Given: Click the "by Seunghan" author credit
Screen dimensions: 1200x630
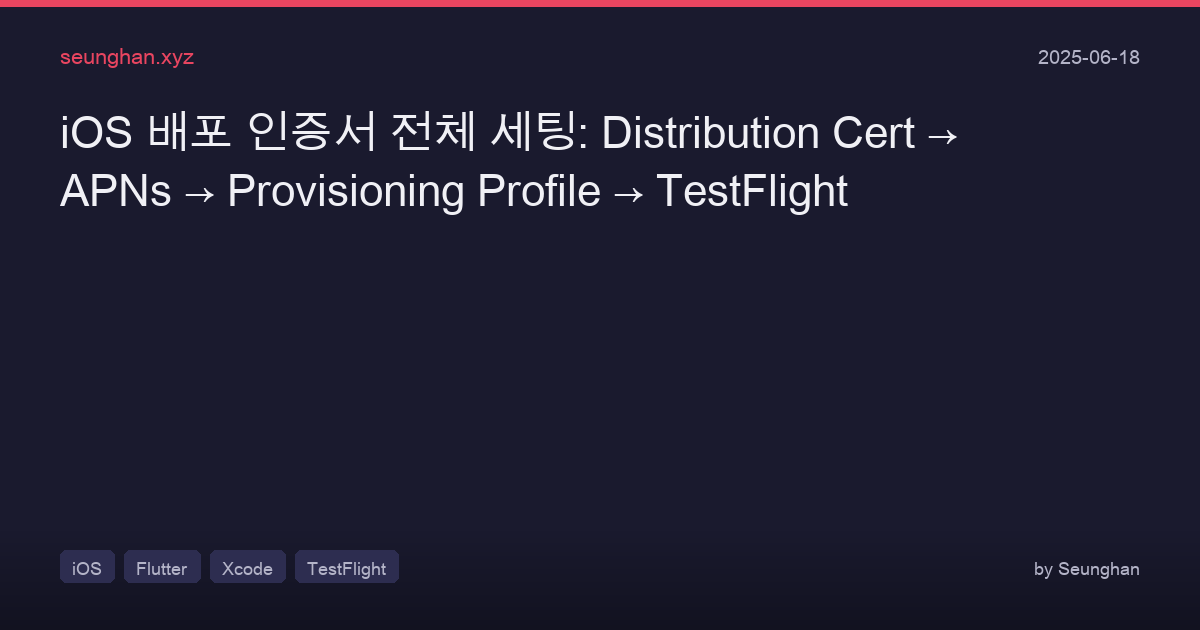Looking at the screenshot, I should [1086, 569].
